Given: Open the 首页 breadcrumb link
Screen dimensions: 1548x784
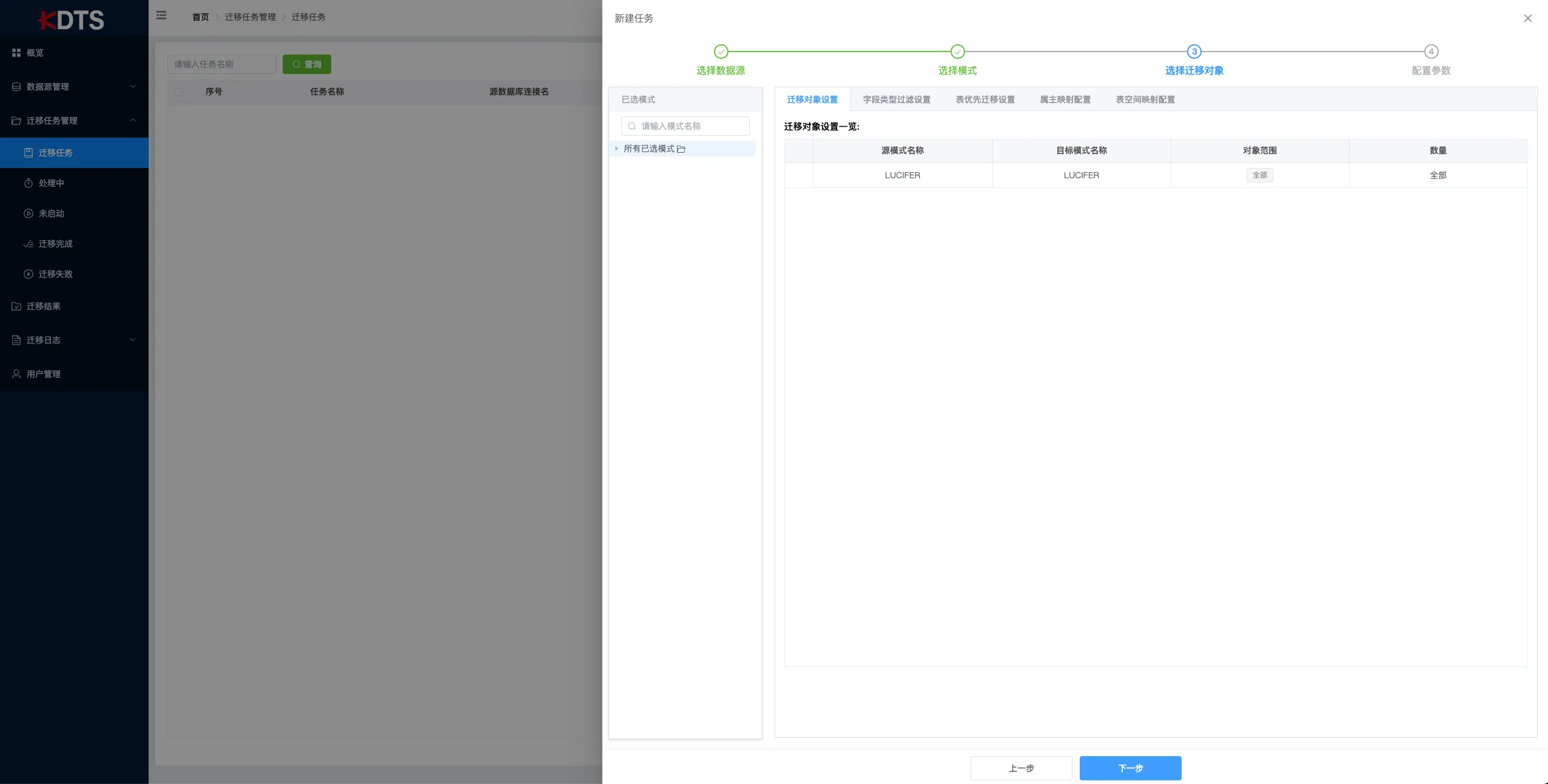Looking at the screenshot, I should tap(200, 17).
